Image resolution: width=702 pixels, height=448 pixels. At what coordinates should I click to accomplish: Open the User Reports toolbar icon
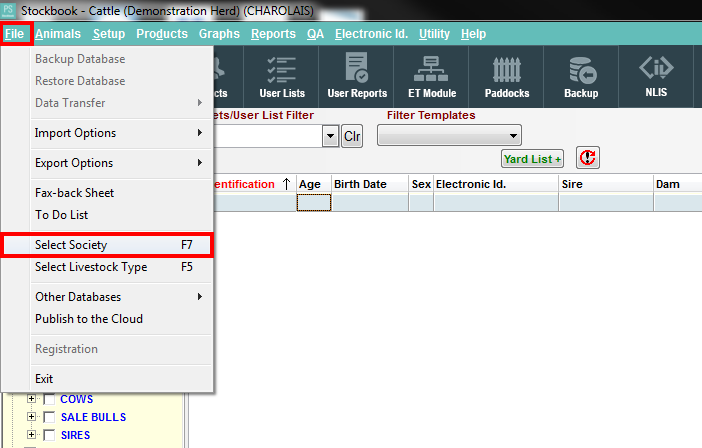click(x=357, y=77)
